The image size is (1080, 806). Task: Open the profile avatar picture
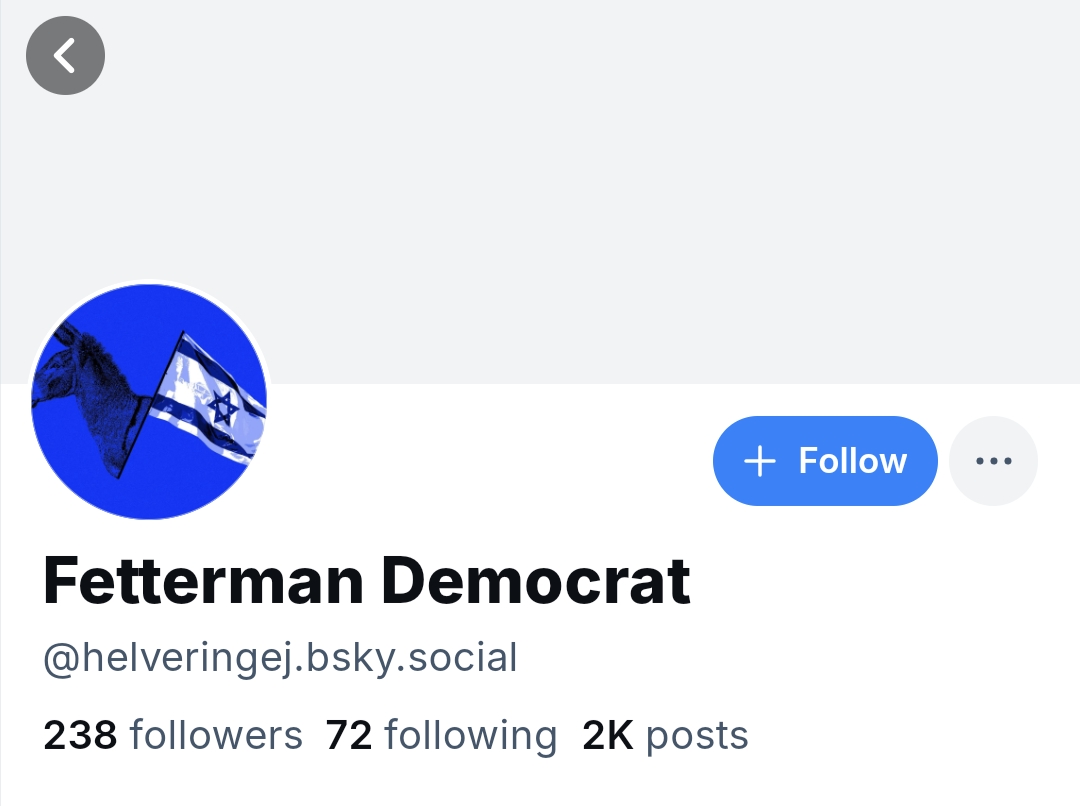coord(150,401)
